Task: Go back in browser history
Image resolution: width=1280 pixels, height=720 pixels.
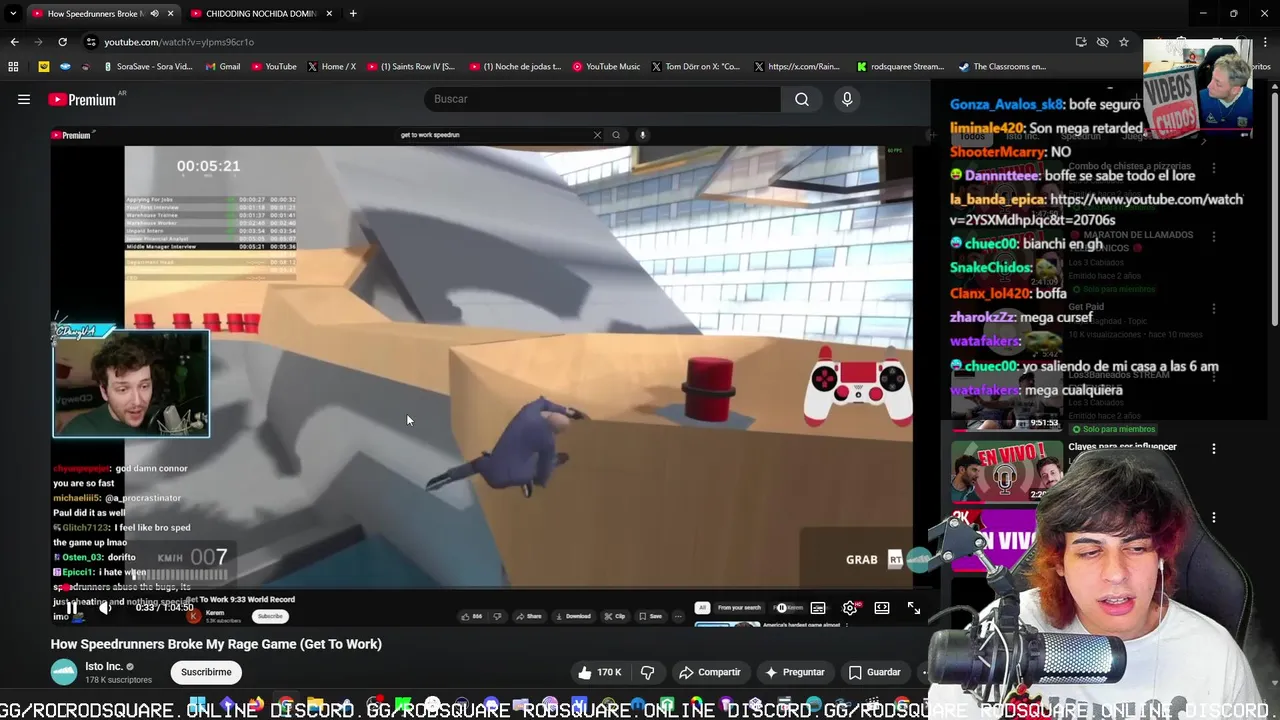Action: click(14, 42)
